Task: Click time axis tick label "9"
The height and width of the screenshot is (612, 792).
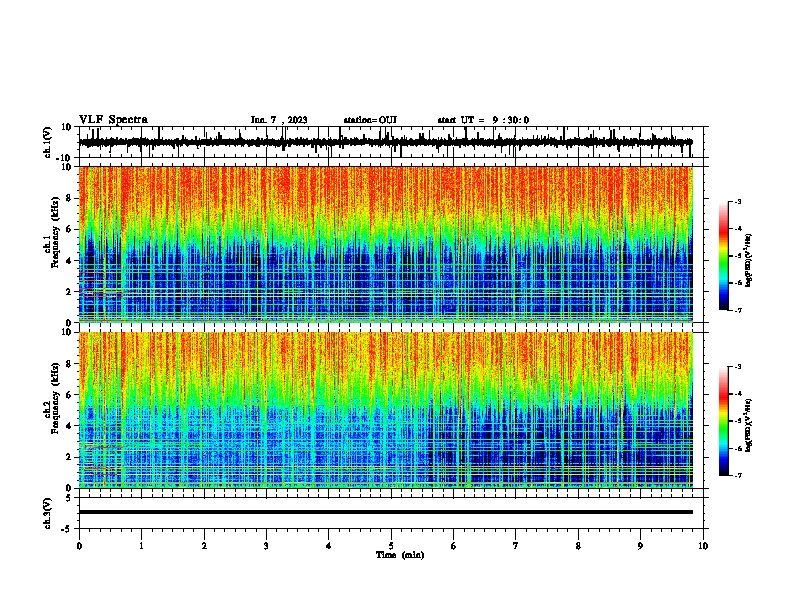Action: click(x=640, y=546)
